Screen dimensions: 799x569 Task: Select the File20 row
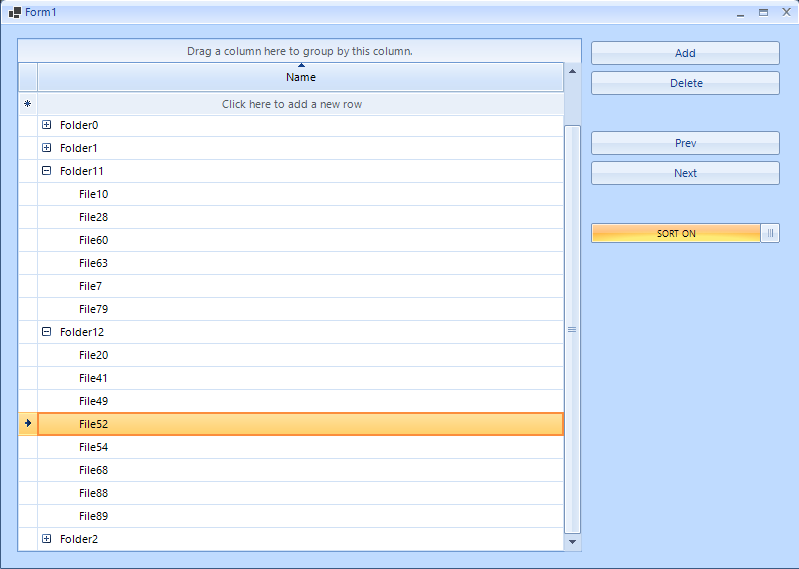pos(94,355)
